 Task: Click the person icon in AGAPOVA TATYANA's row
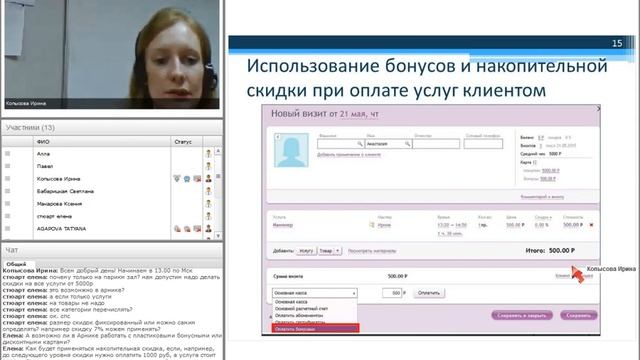pos(209,229)
